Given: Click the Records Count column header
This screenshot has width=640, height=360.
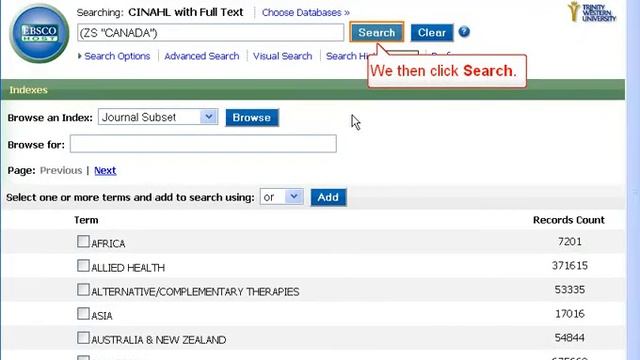Looking at the screenshot, I should (569, 220).
